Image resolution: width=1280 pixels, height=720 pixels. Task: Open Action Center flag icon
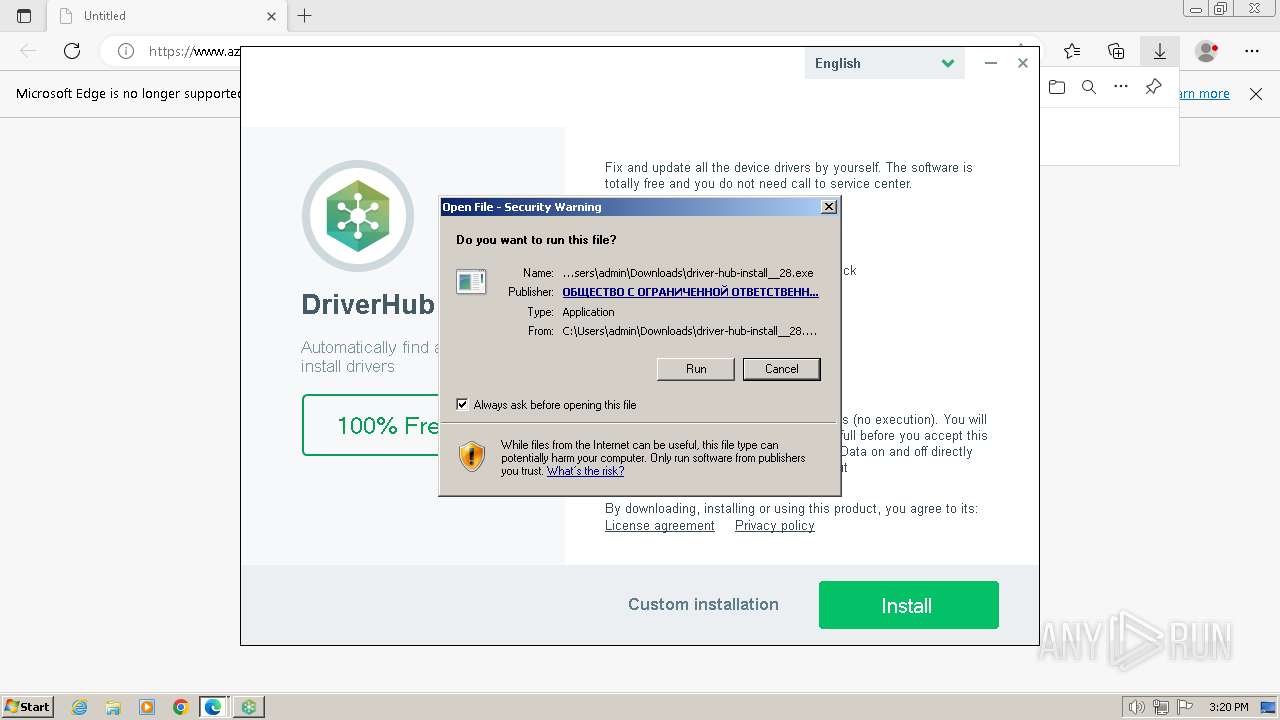(1185, 707)
